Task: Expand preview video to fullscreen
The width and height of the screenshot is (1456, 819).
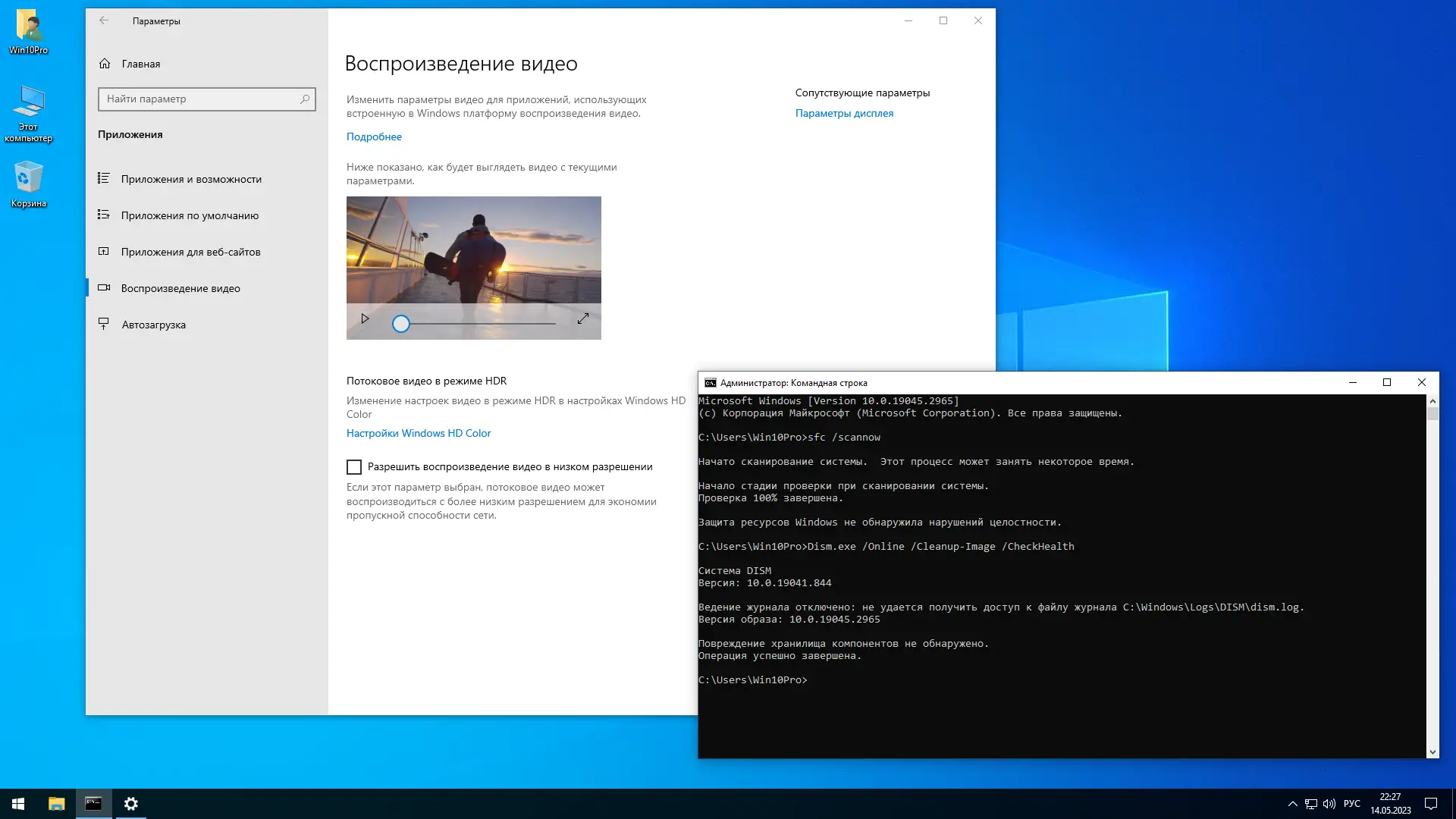Action: (x=582, y=319)
